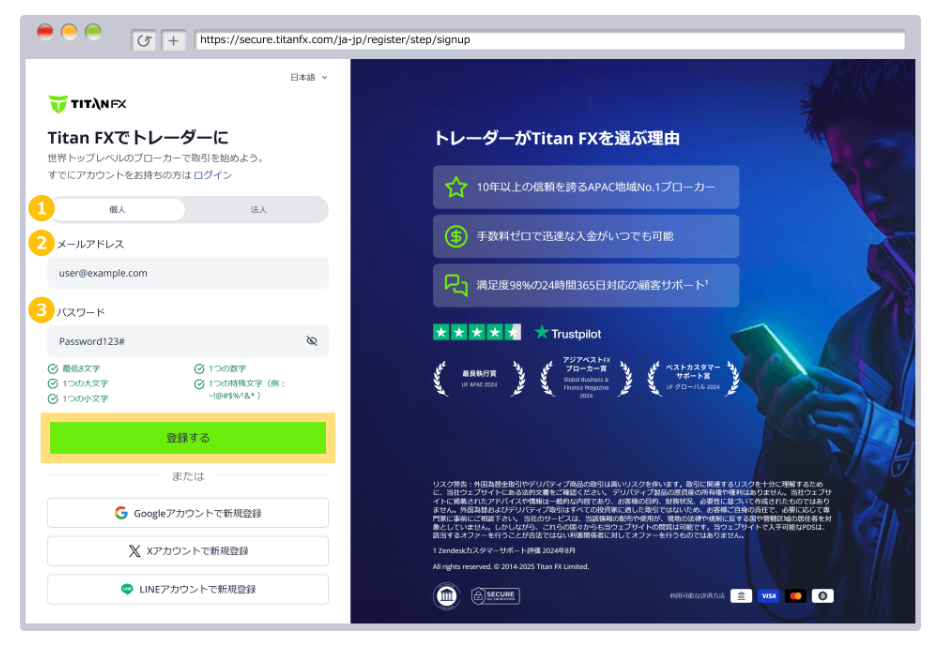The width and height of the screenshot is (946, 656).
Task: Click the Trustpilot logo
Action: (568, 333)
